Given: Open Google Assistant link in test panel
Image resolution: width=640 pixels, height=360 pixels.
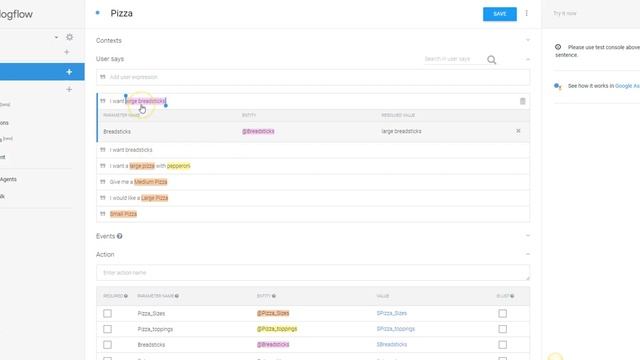Looking at the screenshot, I should 627,86.
